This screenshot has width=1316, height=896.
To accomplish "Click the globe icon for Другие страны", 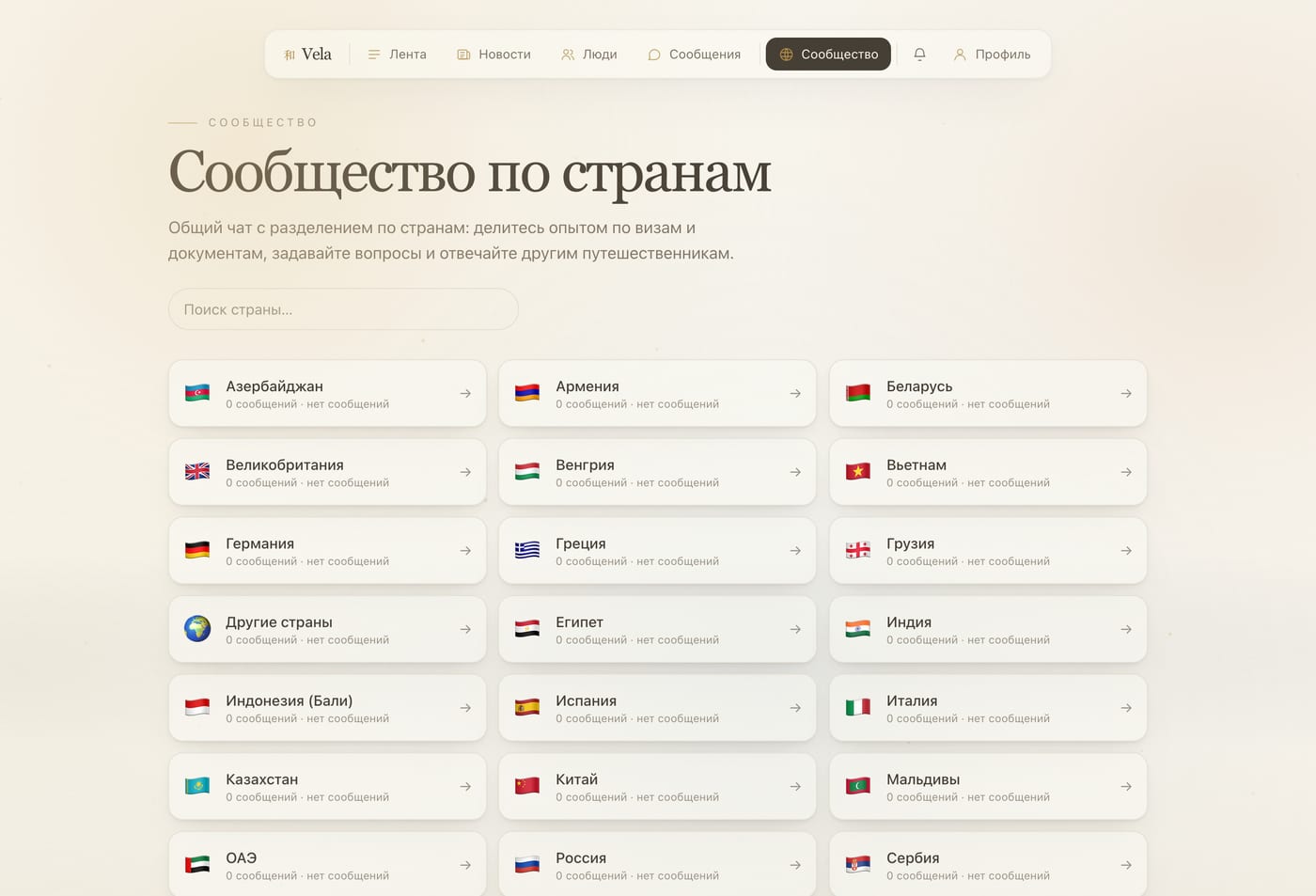I will point(197,629).
